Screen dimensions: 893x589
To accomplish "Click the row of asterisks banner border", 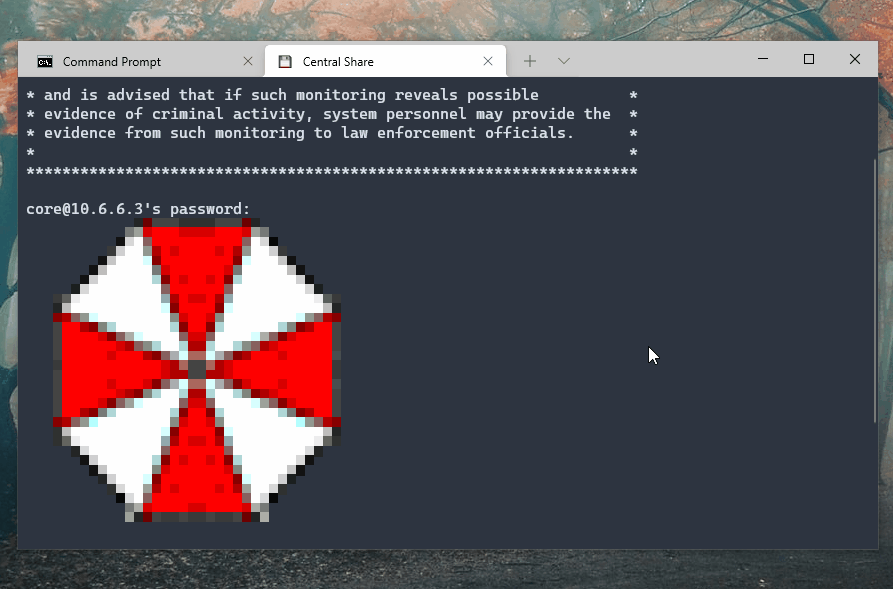I will click(331, 171).
